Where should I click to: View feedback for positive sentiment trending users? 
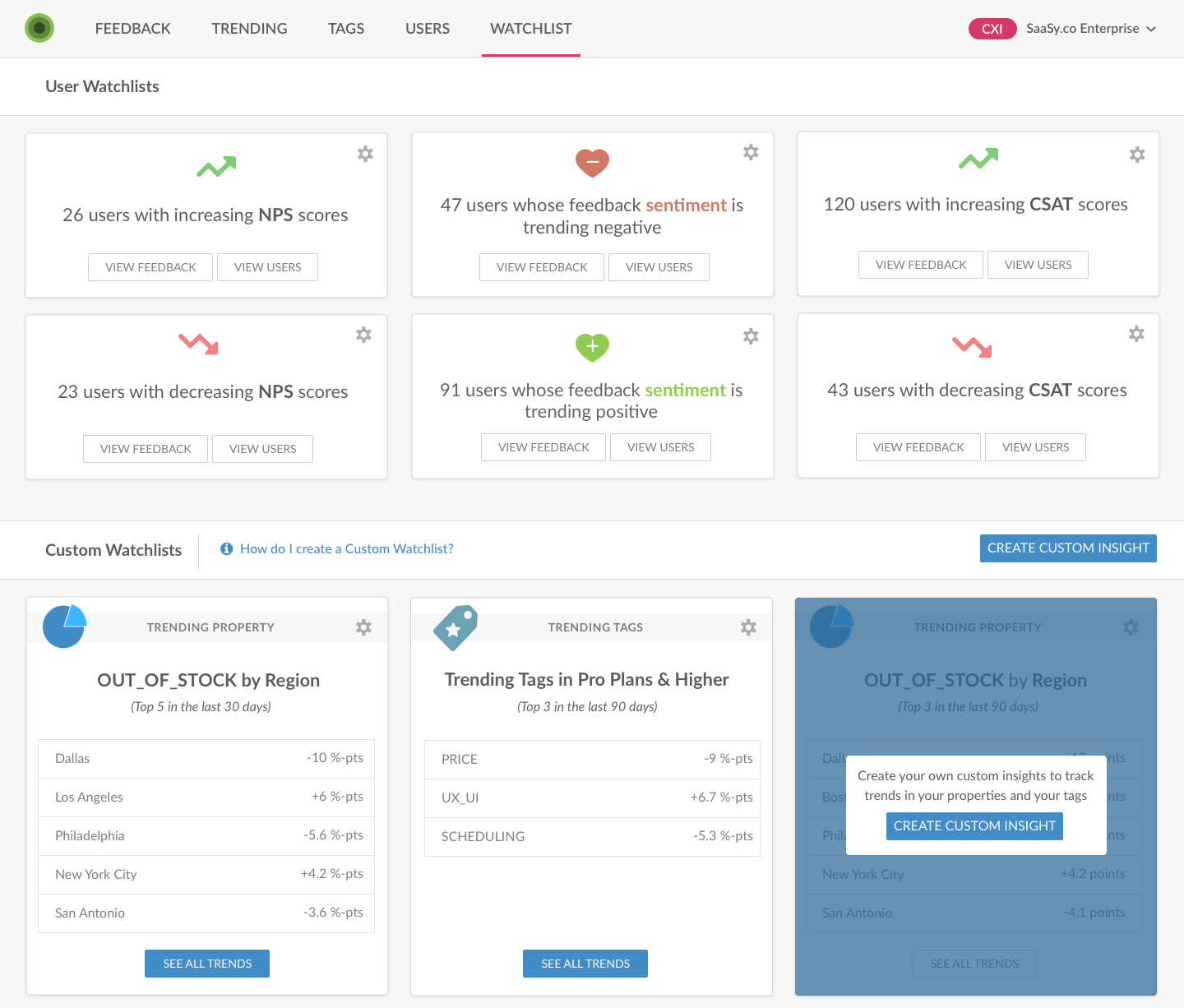pyautogui.click(x=543, y=447)
